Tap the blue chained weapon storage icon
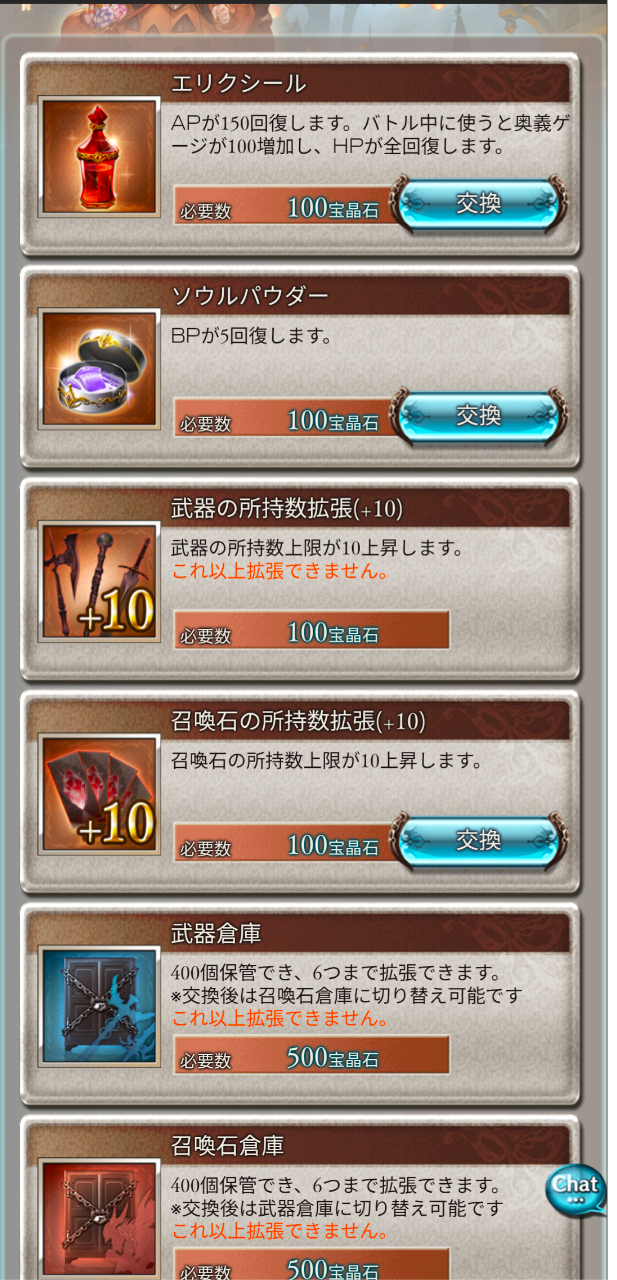 99,1006
